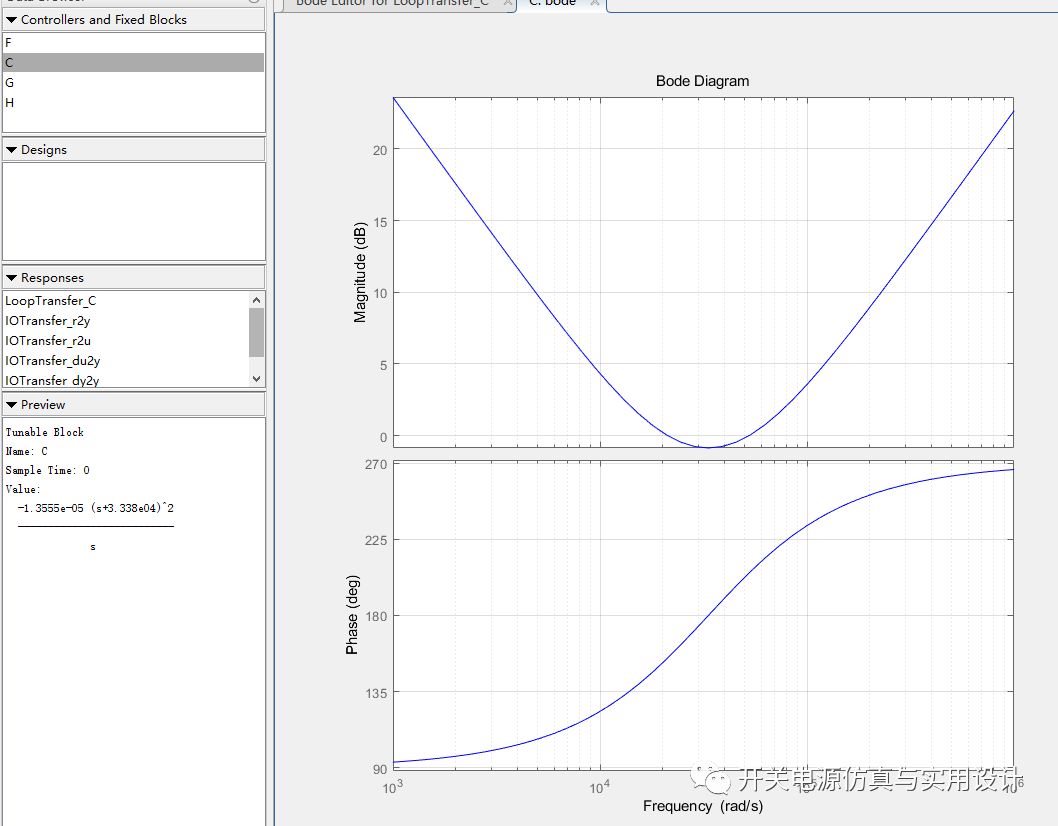Click the Name: C line in Preview
The width and height of the screenshot is (1058, 826).
pyautogui.click(x=26, y=451)
